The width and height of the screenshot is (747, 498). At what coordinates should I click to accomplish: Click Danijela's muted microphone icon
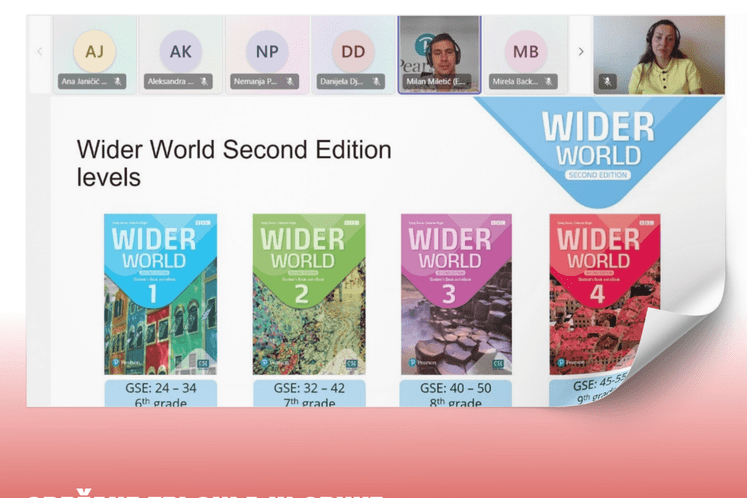[x=377, y=82]
